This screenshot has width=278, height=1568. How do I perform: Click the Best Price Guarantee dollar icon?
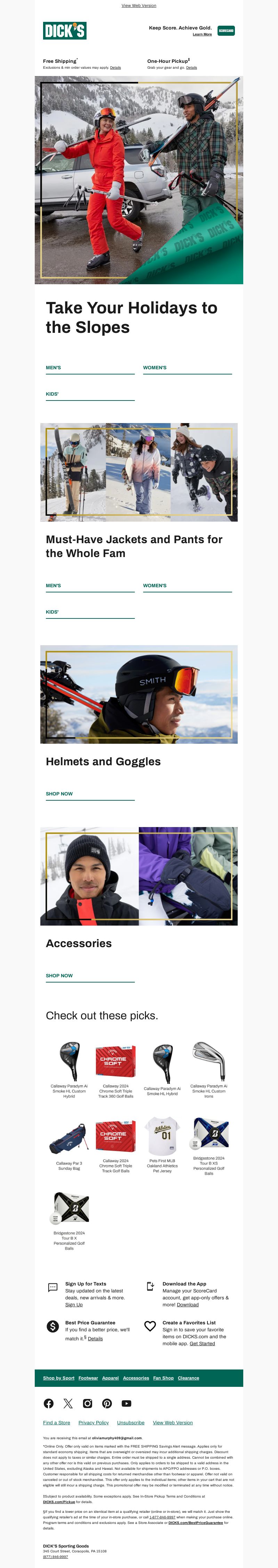(53, 1326)
